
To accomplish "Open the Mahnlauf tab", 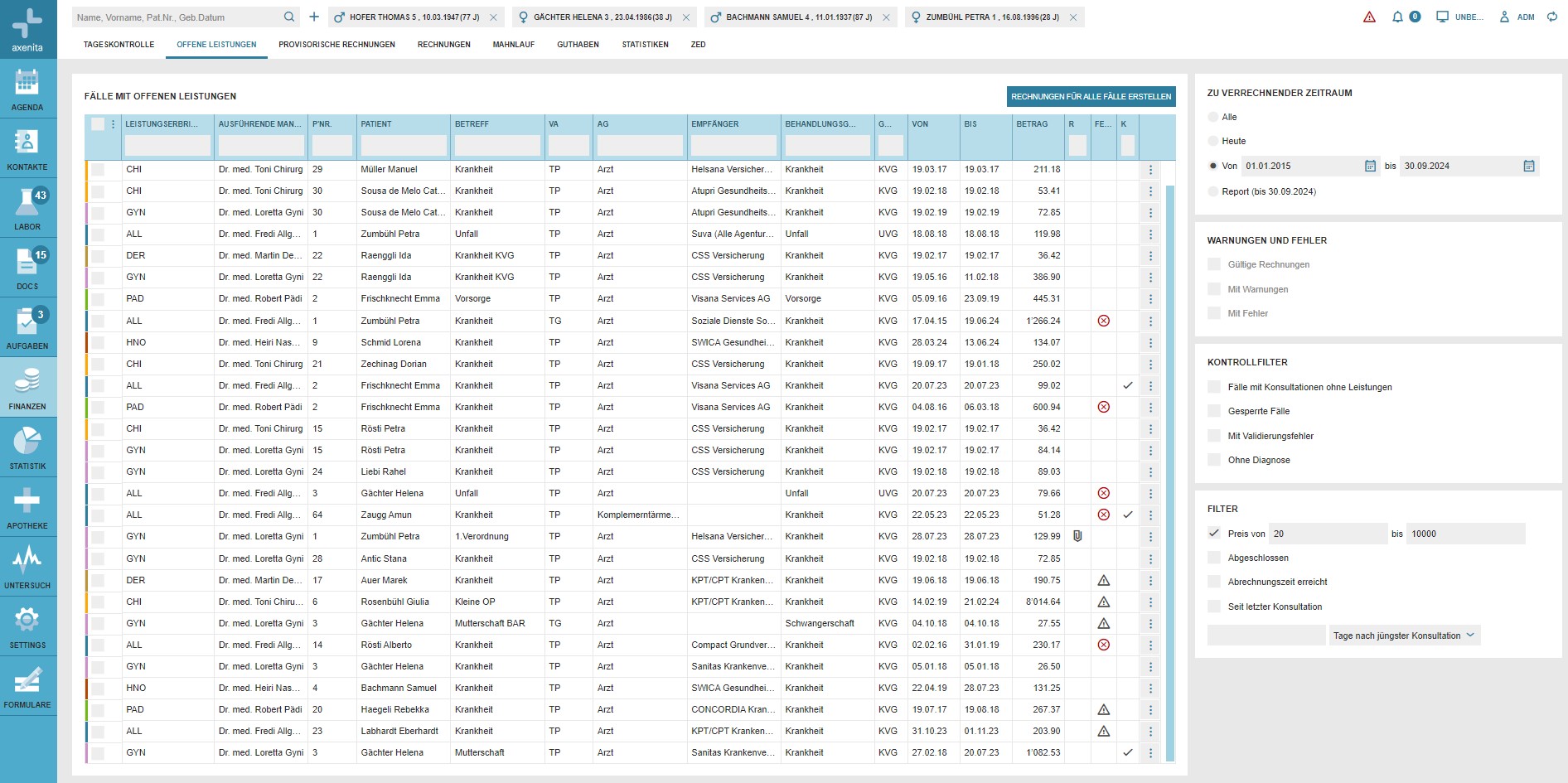I will (x=513, y=45).
